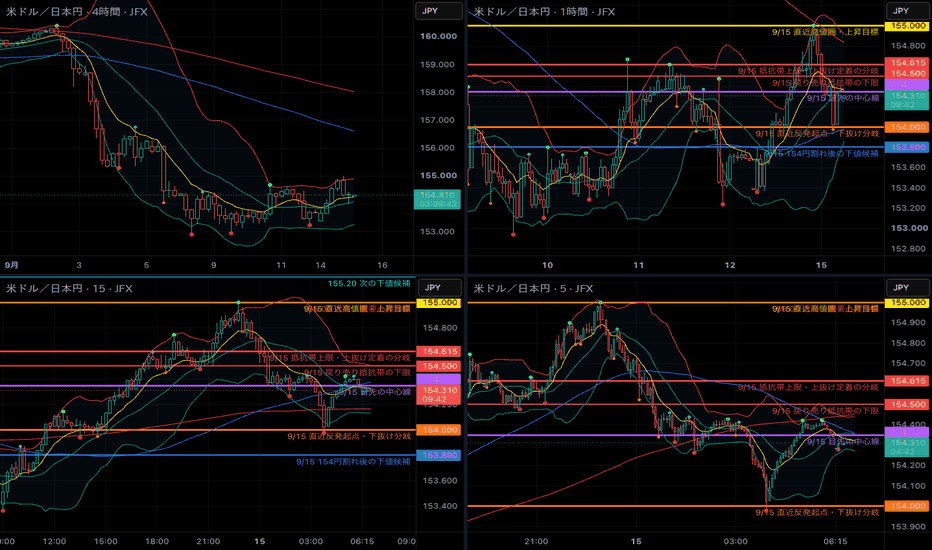Viewport: 932px width, 550px height.
Task: Open the JPY currency selector on the 1-hour chart
Action: coord(908,11)
